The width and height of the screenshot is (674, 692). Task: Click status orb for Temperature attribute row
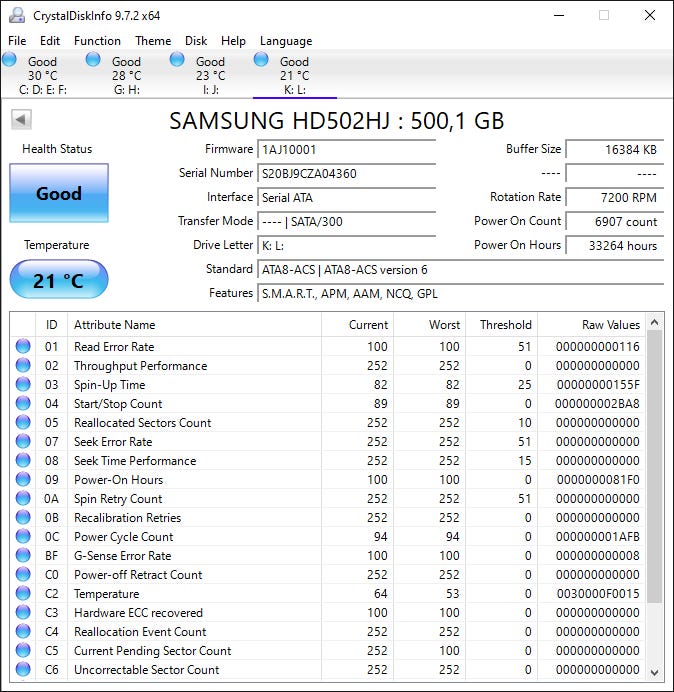coord(23,594)
